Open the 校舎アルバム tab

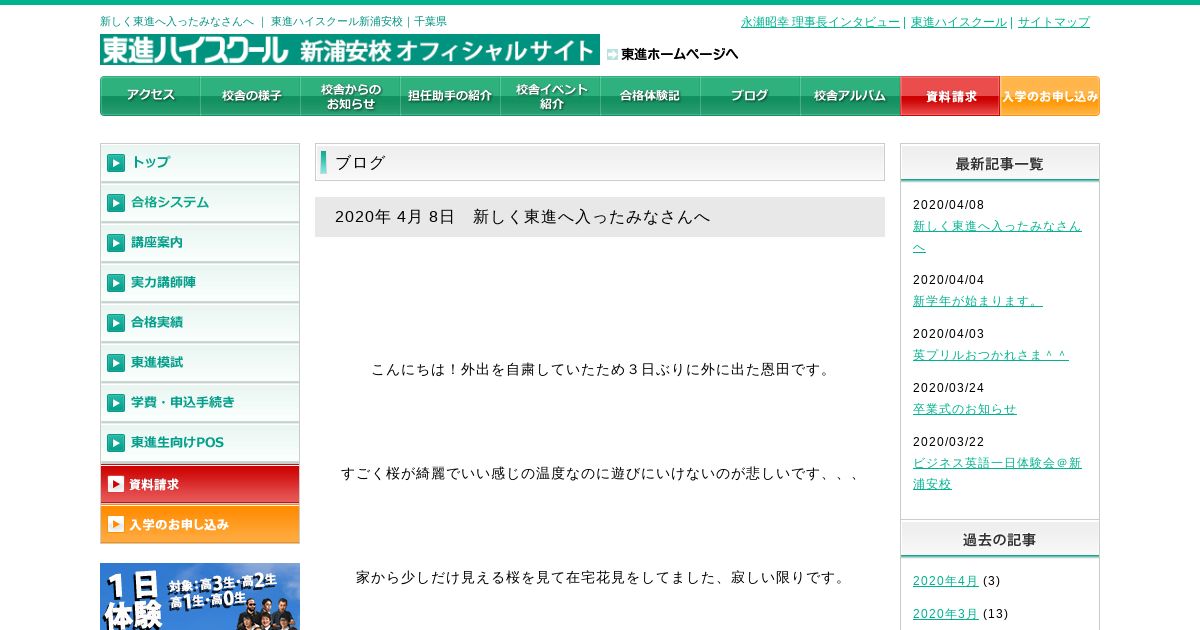coord(850,96)
